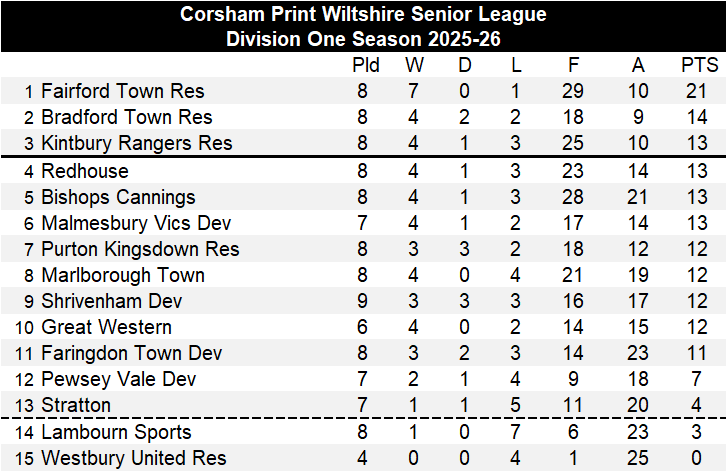726x471 pixels.
Task: Click the Corsham Print Wiltshire Senior League title
Action: pyautogui.click(x=363, y=15)
